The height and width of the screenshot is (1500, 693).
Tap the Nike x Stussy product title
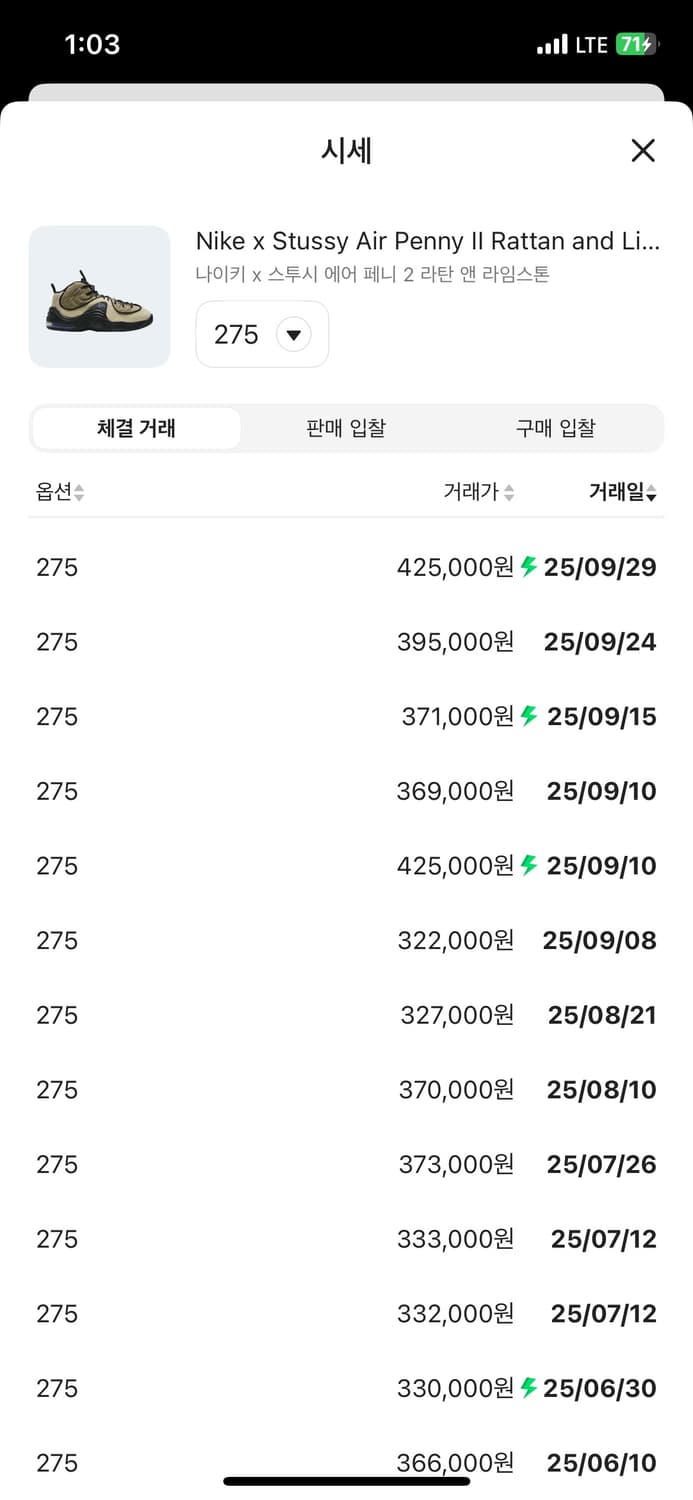427,241
